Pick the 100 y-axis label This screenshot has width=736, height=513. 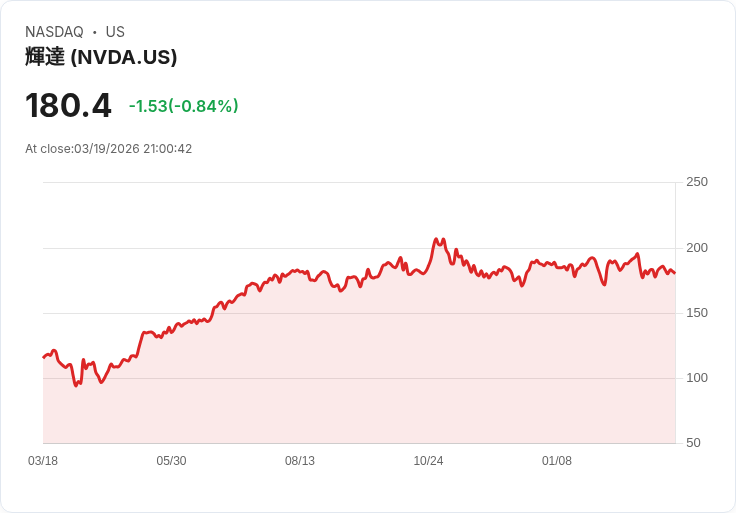click(x=696, y=378)
